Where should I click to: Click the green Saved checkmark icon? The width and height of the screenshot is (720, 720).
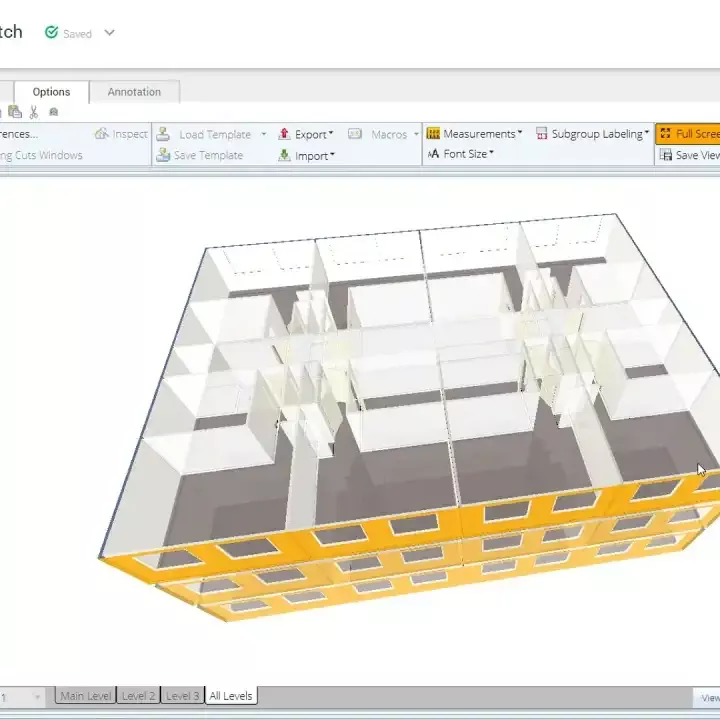pos(51,33)
